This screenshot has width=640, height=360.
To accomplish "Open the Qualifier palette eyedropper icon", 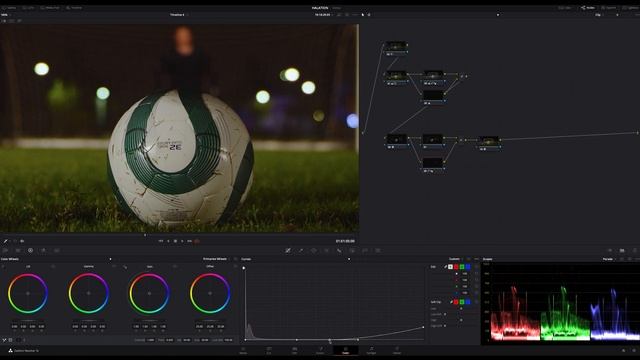I will coord(301,250).
